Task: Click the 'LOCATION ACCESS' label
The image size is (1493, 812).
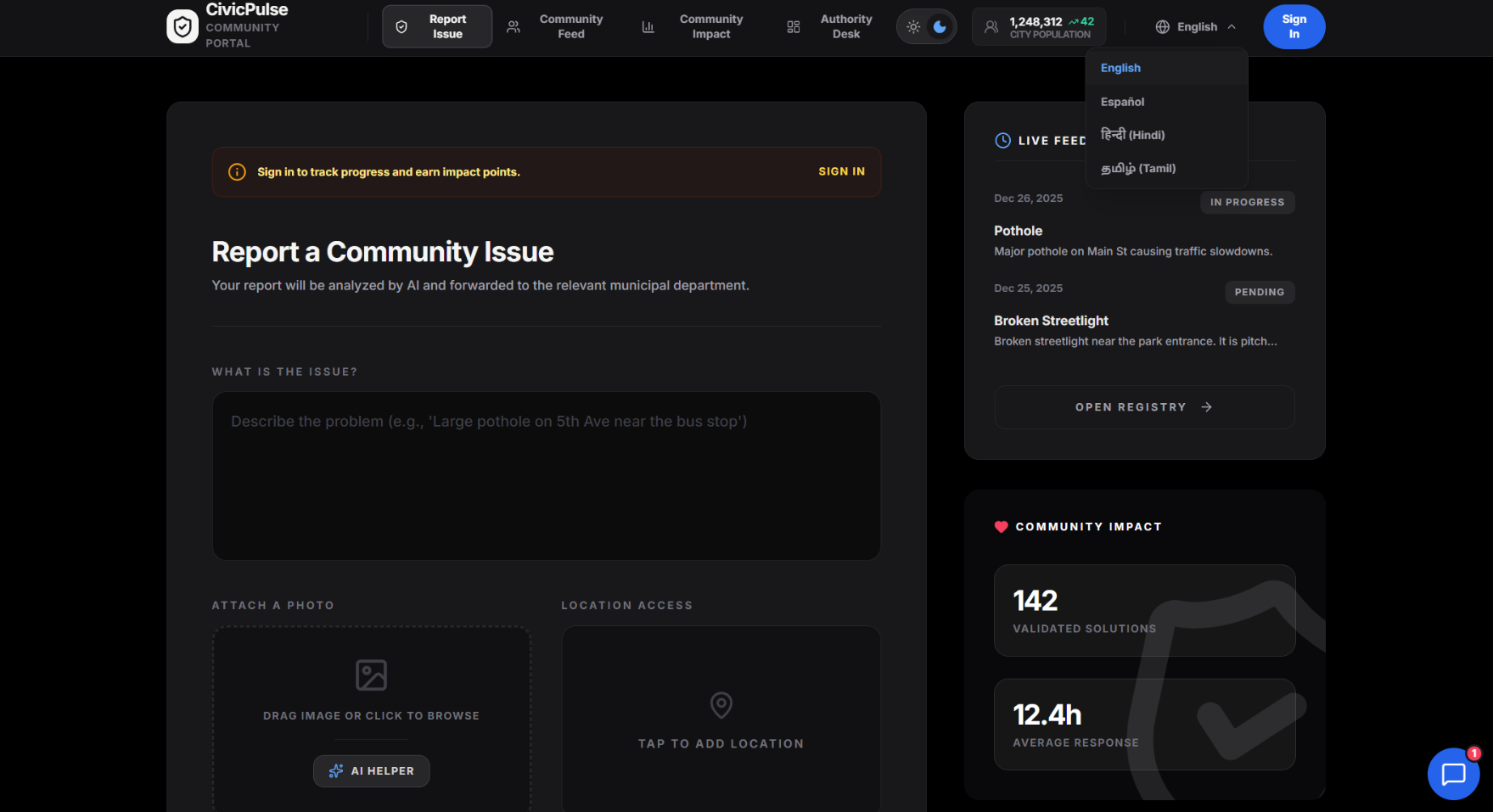Action: click(x=626, y=605)
